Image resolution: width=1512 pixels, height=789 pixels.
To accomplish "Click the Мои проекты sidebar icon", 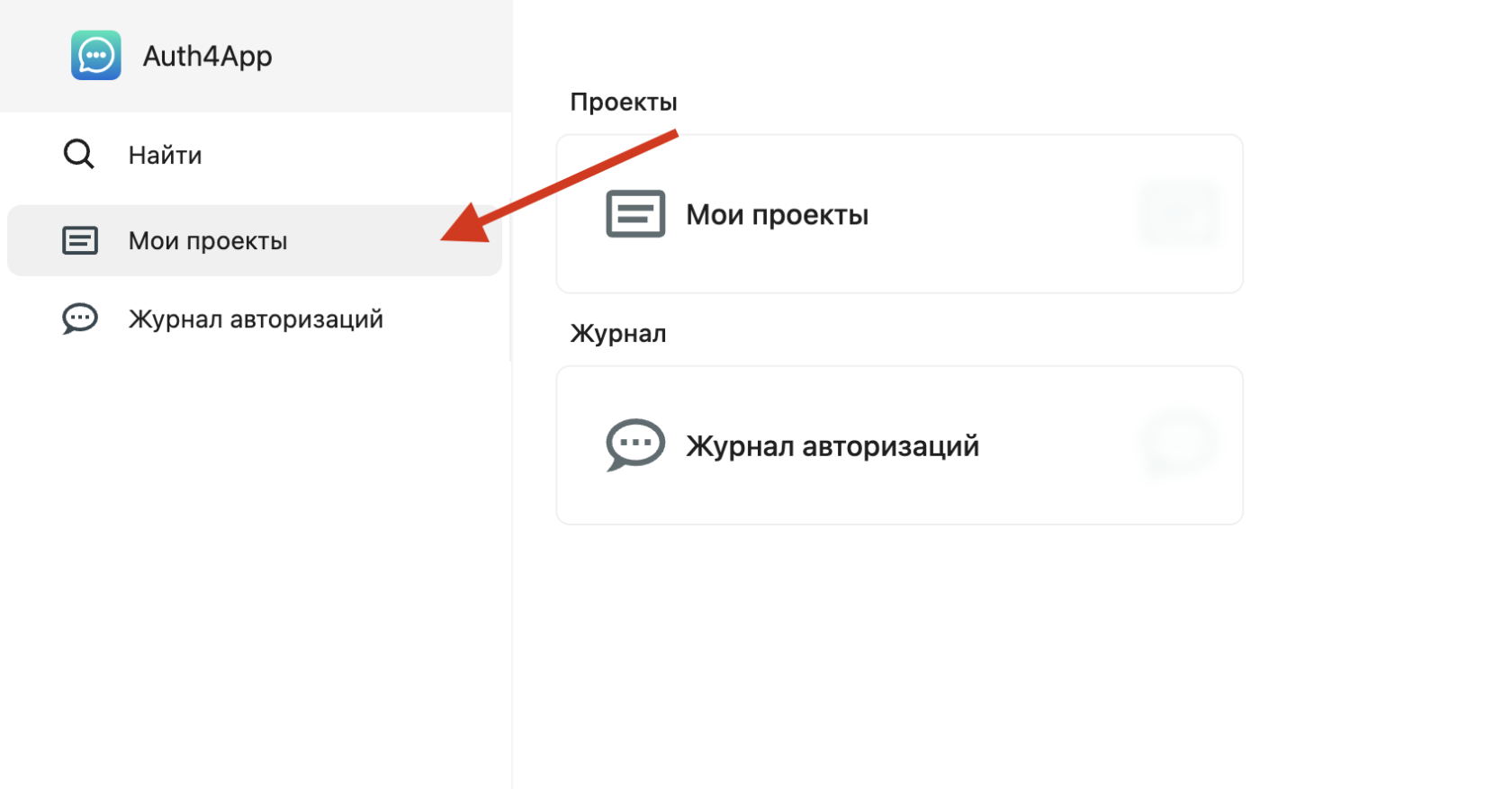I will (x=80, y=240).
